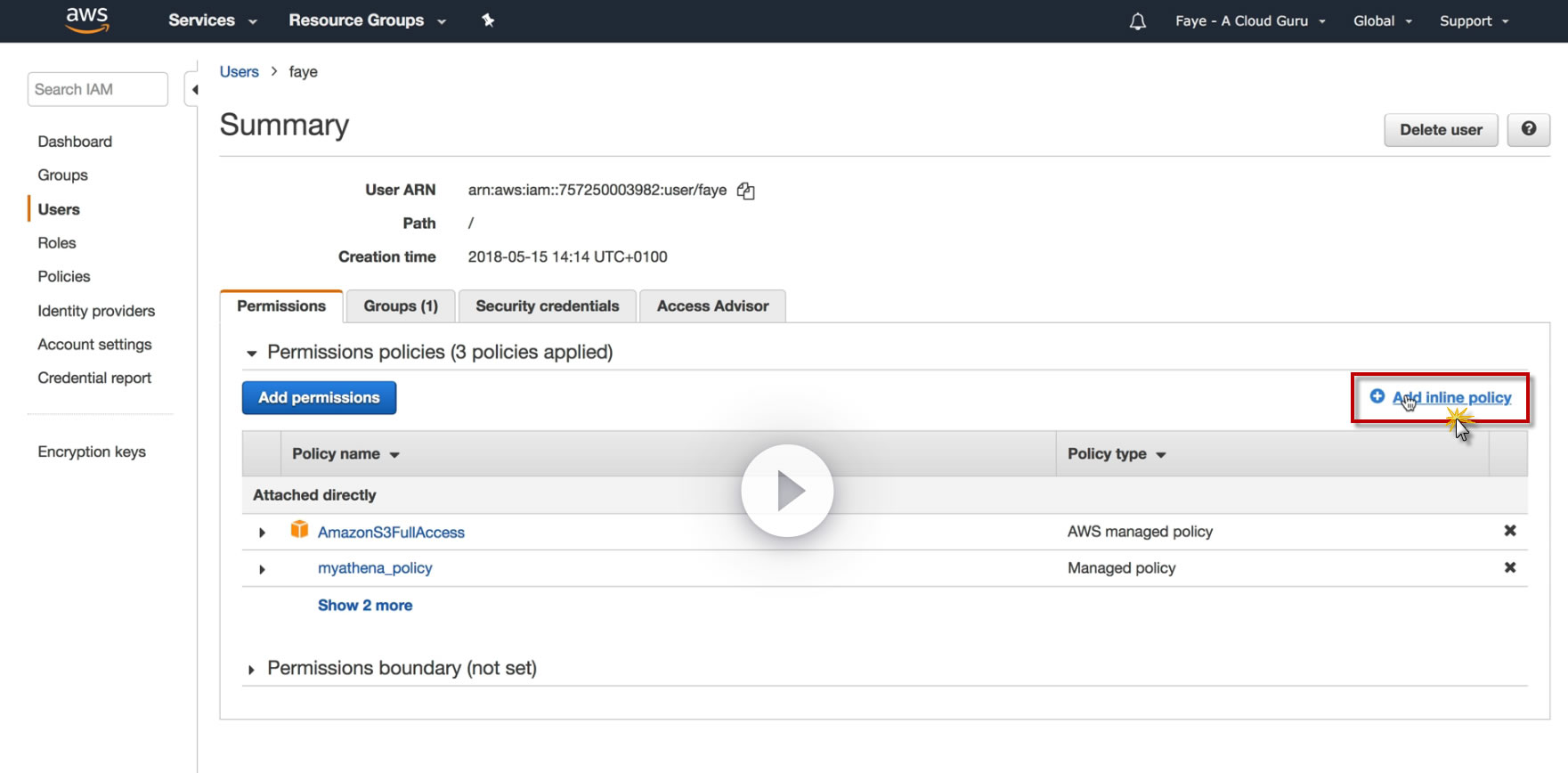Collapse the Permissions policies section
The width and height of the screenshot is (1568, 773).
click(x=251, y=354)
